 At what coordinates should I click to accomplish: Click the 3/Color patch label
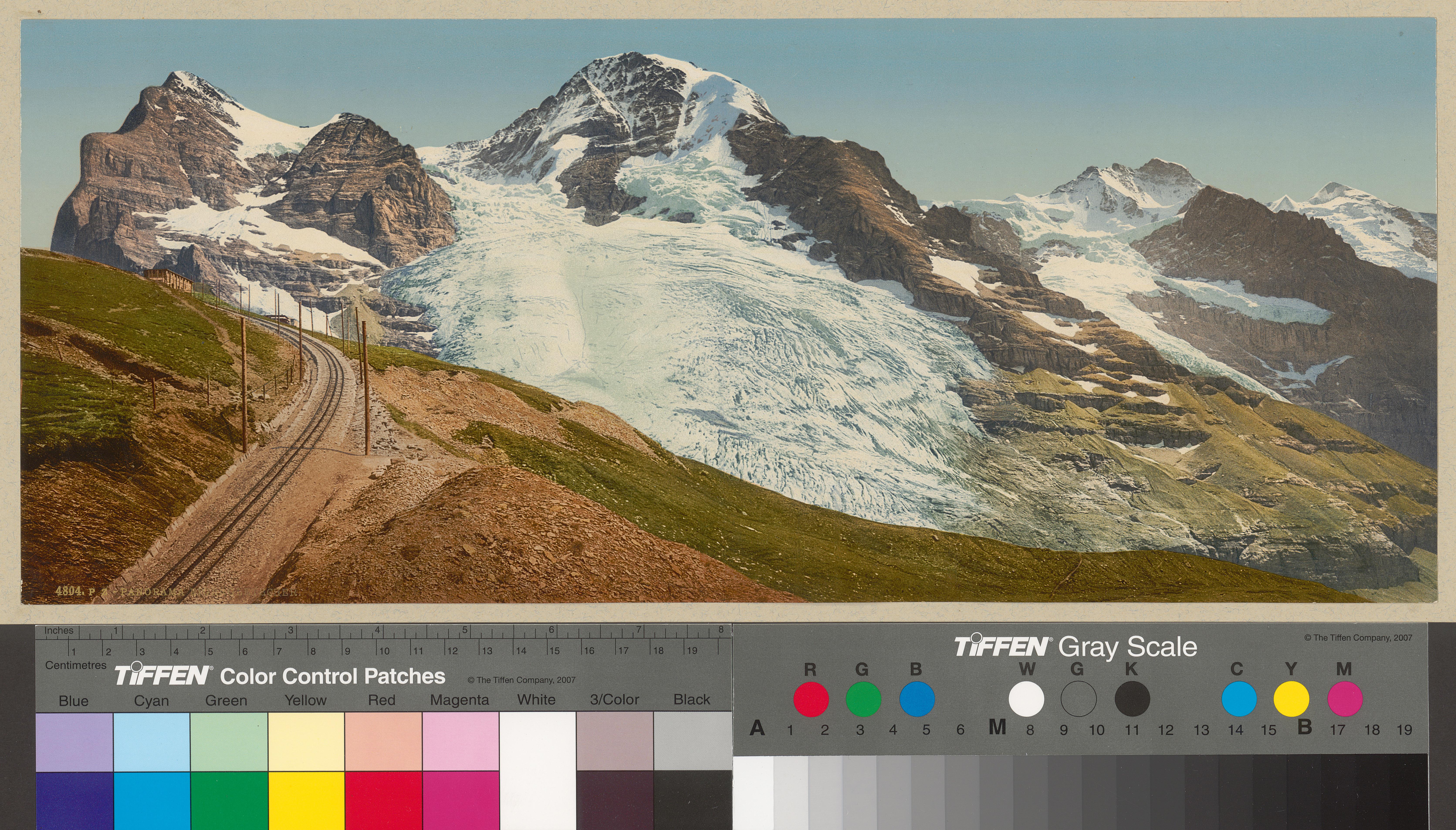pyautogui.click(x=614, y=700)
